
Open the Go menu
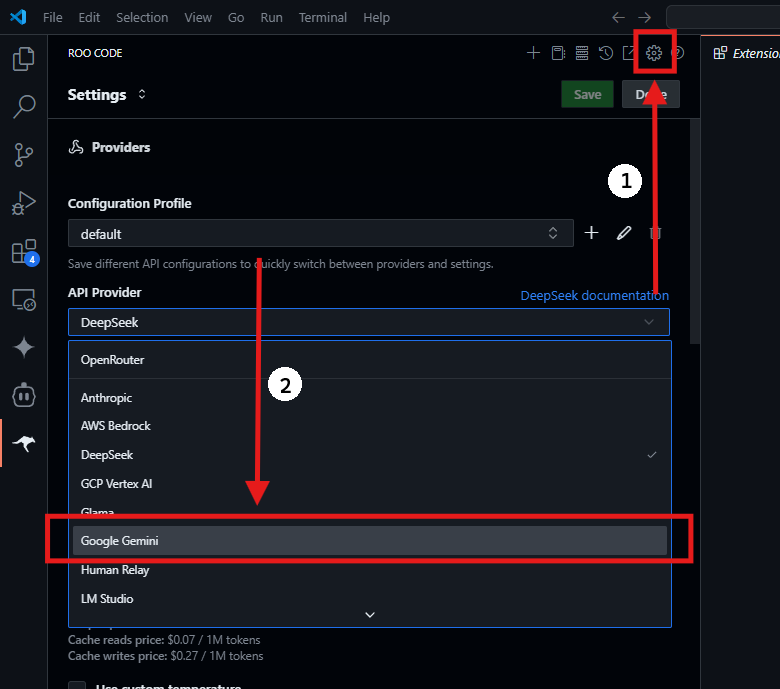[236, 17]
